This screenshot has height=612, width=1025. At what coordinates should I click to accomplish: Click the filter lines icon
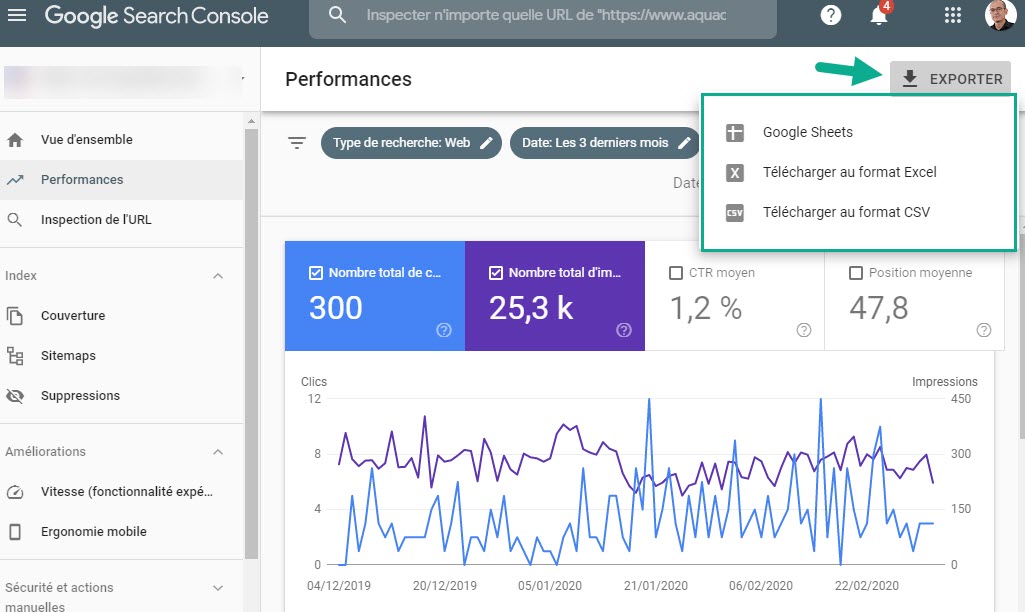click(297, 143)
